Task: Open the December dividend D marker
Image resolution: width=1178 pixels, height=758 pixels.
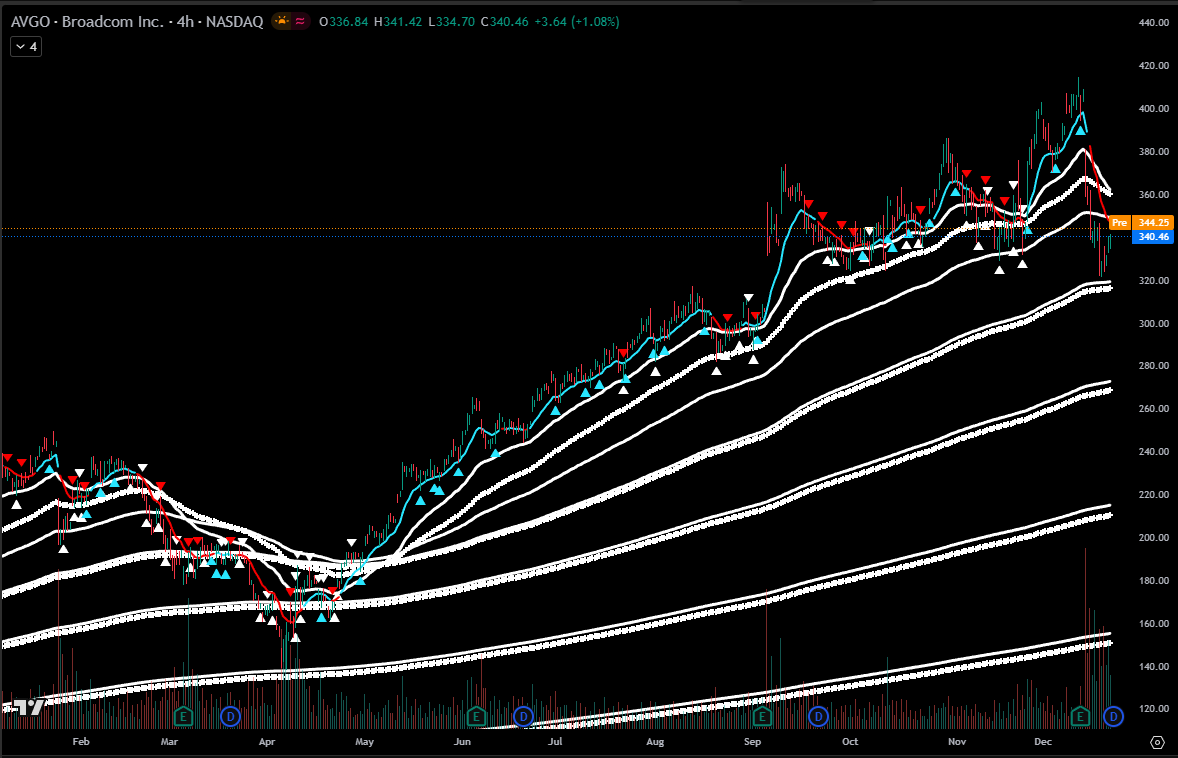Action: [x=1113, y=717]
